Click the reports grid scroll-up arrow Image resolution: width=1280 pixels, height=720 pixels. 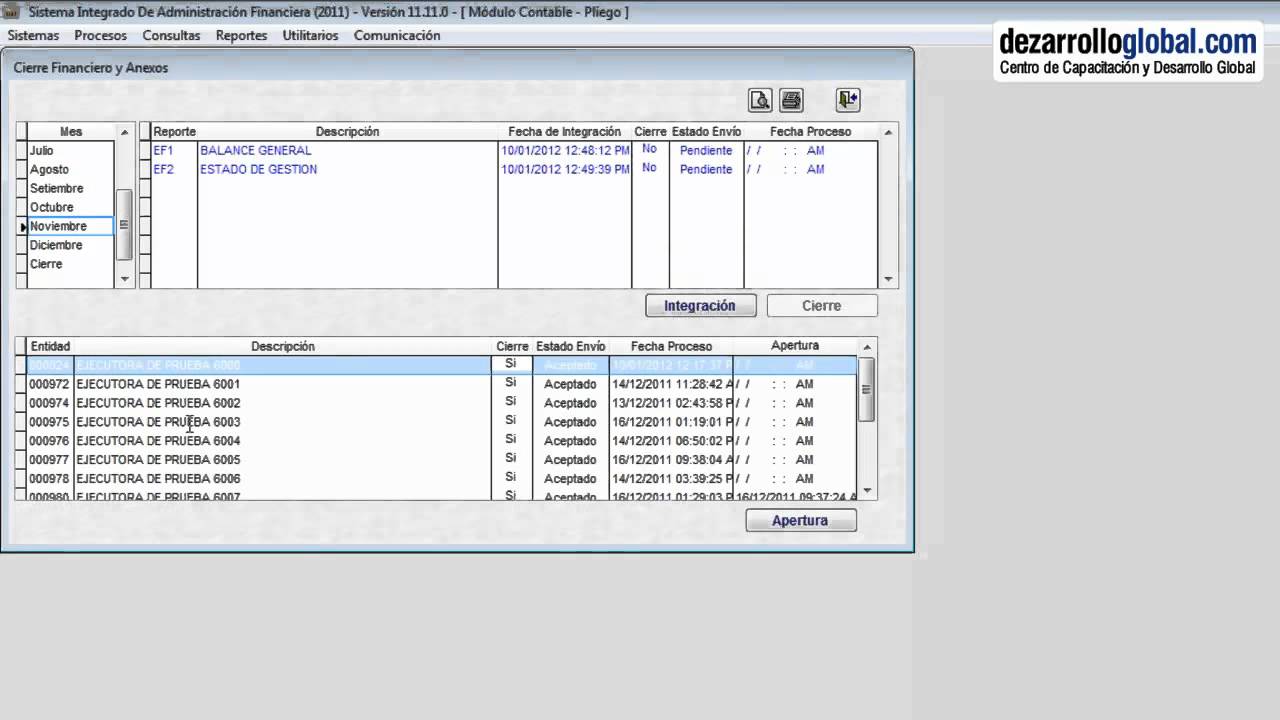888,132
